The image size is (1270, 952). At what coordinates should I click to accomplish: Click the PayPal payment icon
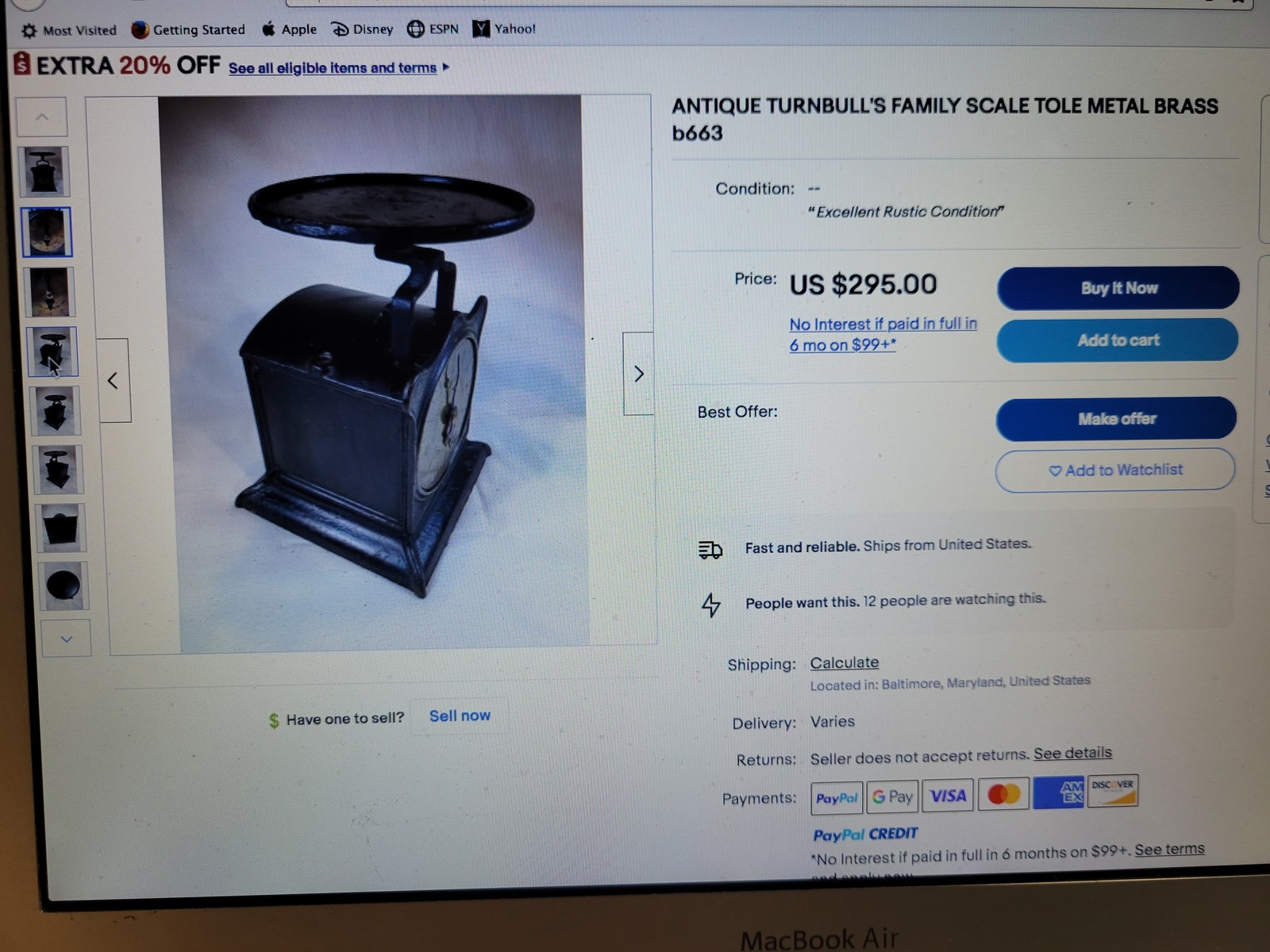coord(837,798)
